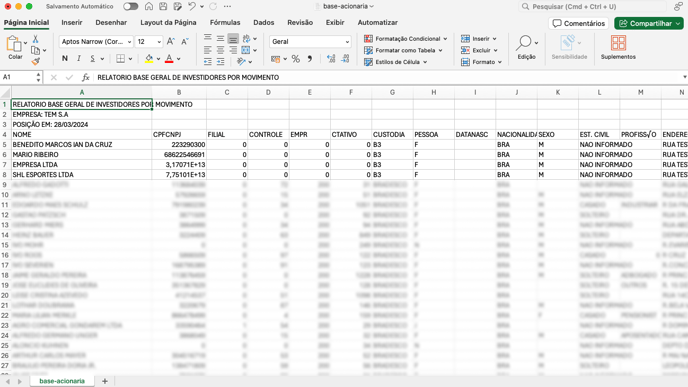Click the Excluir cells button
This screenshot has width=688, height=387.
(x=479, y=50)
